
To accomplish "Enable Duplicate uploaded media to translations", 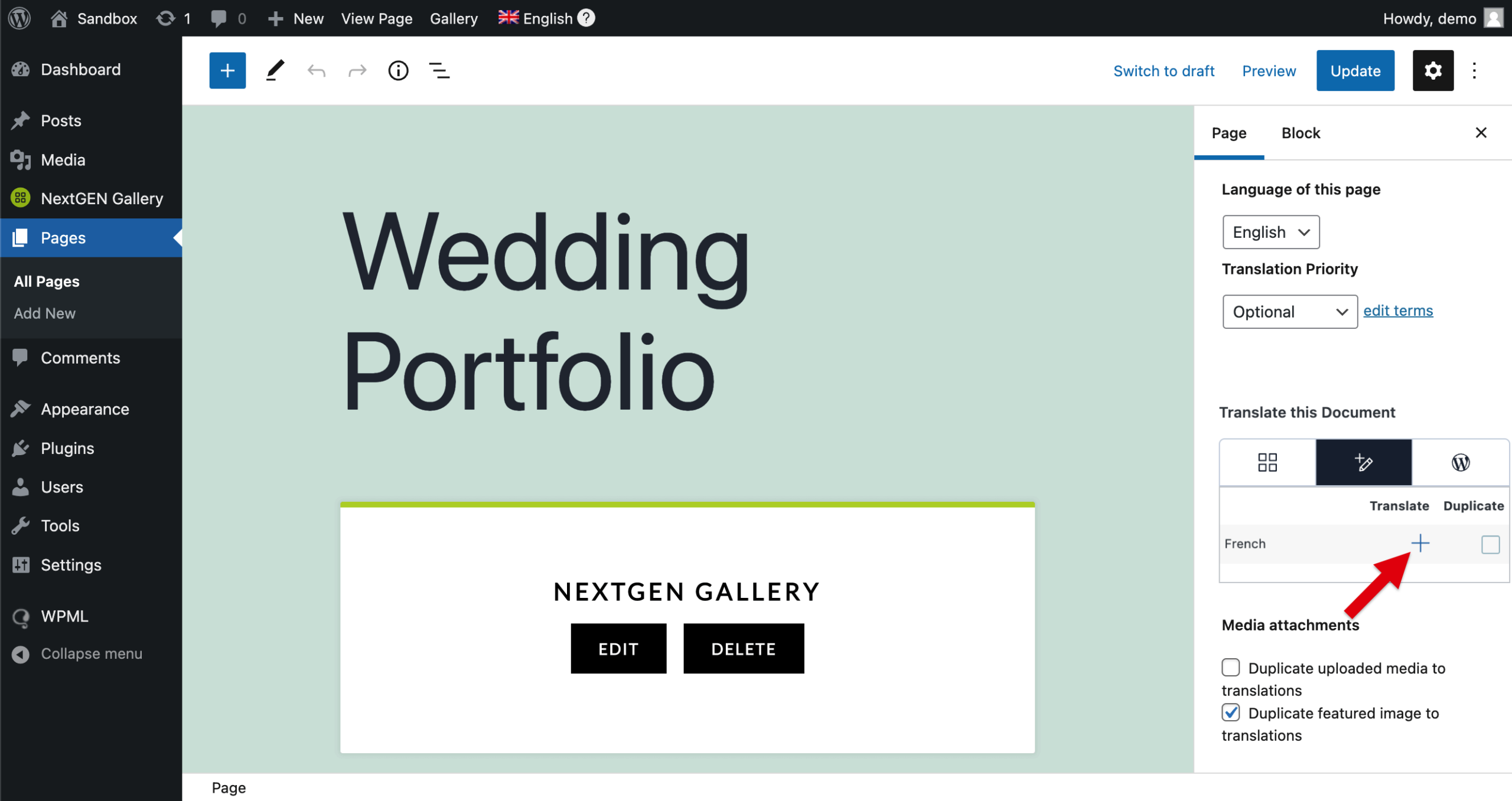I will [x=1231, y=668].
